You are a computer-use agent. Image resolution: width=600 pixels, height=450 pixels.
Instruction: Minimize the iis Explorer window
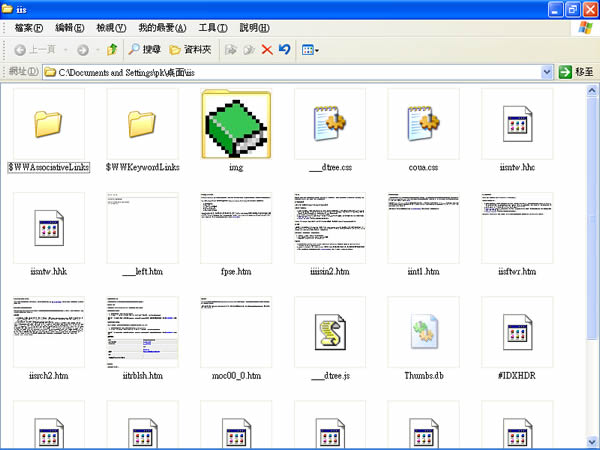(x=555, y=9)
